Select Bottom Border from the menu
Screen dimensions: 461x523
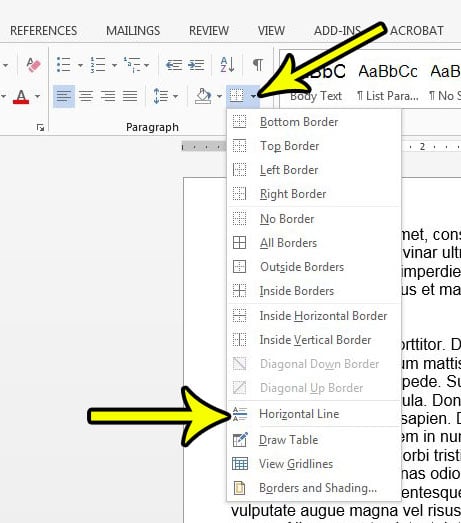click(x=314, y=122)
